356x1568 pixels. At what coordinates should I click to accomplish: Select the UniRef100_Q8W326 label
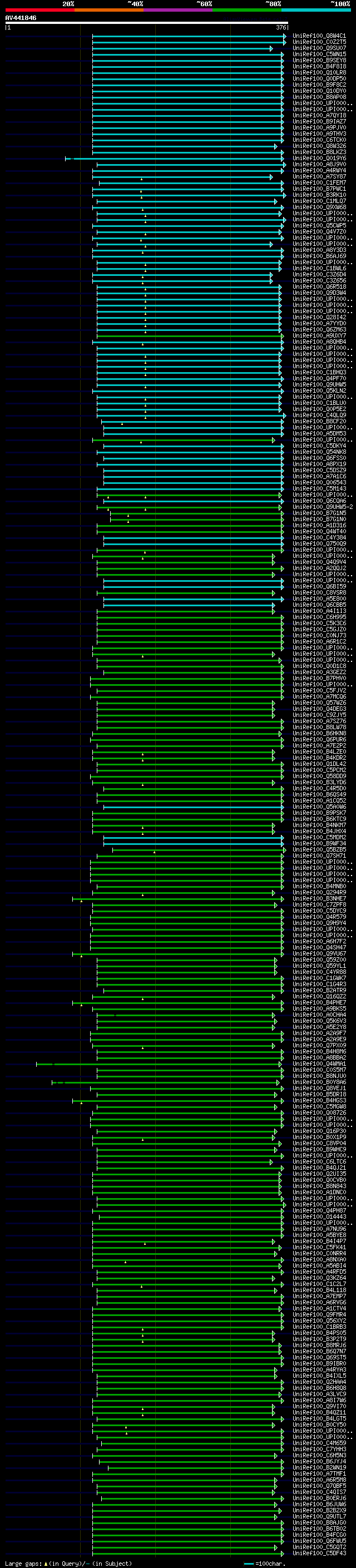(x=319, y=146)
